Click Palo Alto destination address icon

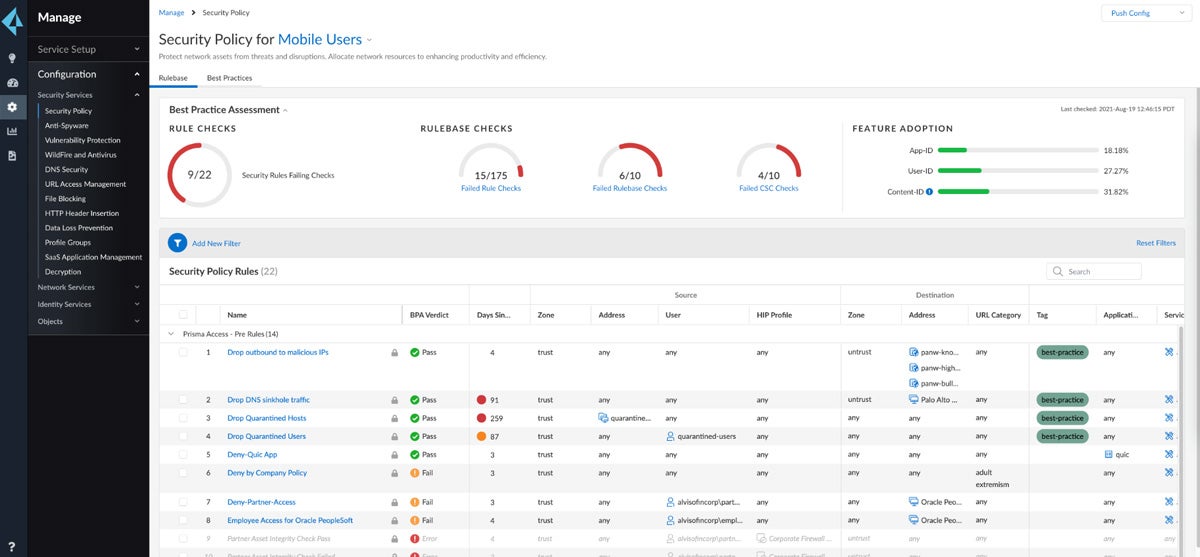click(x=913, y=400)
